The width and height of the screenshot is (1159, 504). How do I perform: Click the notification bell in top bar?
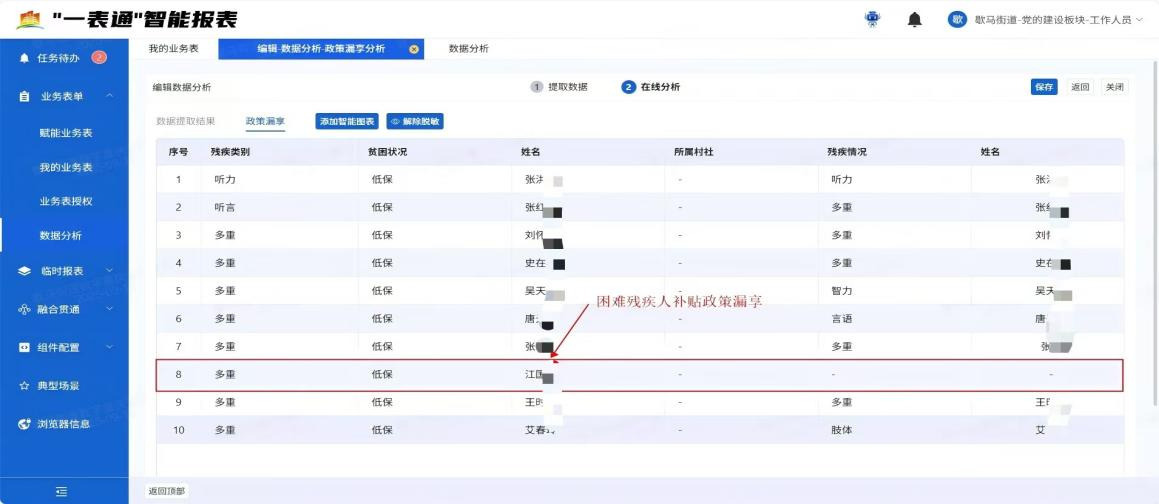[914, 20]
